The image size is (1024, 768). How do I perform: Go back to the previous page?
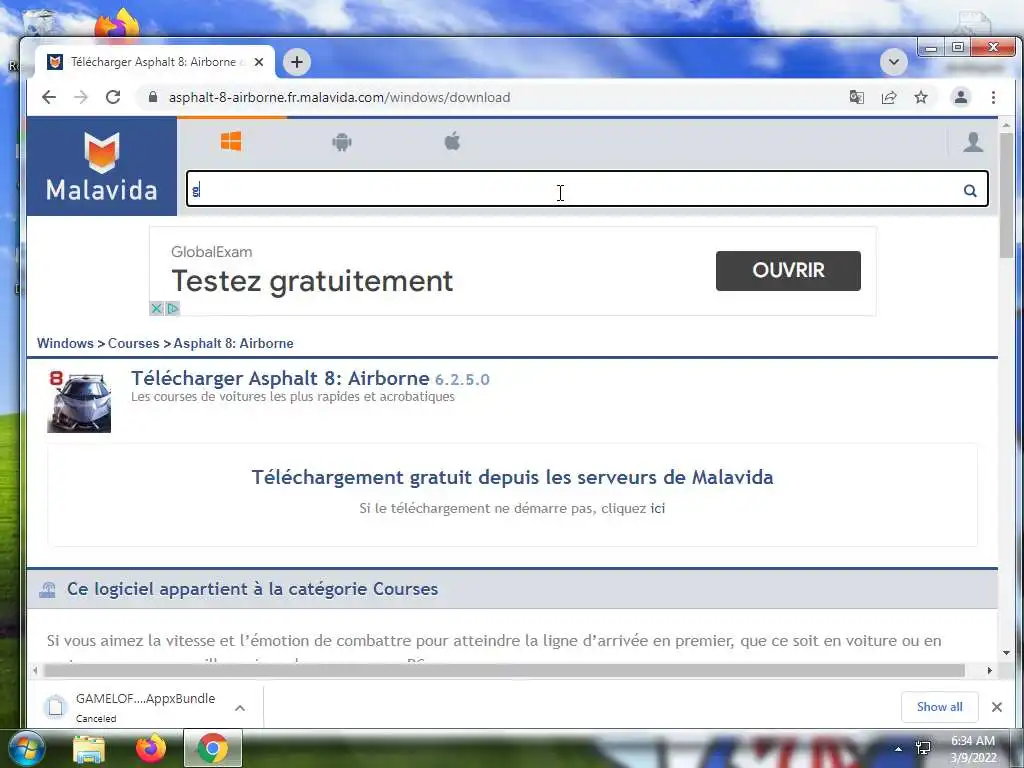click(x=49, y=97)
